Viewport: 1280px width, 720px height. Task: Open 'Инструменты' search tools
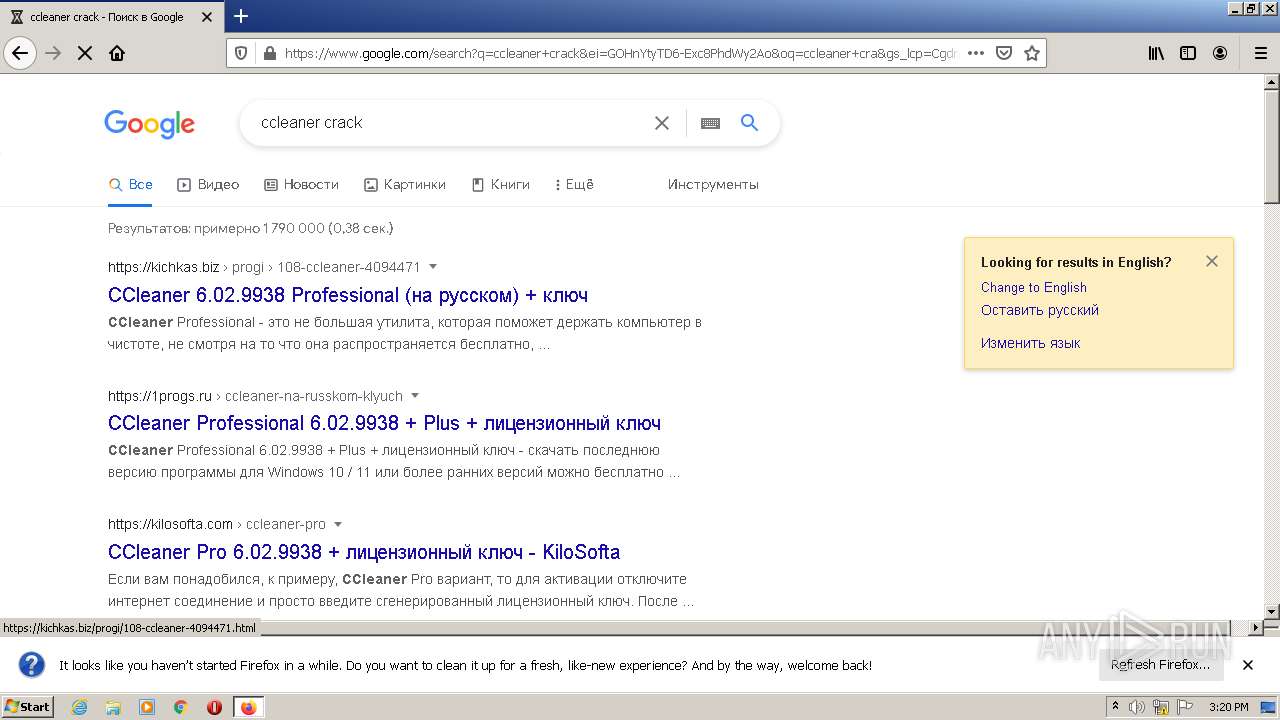(x=713, y=184)
